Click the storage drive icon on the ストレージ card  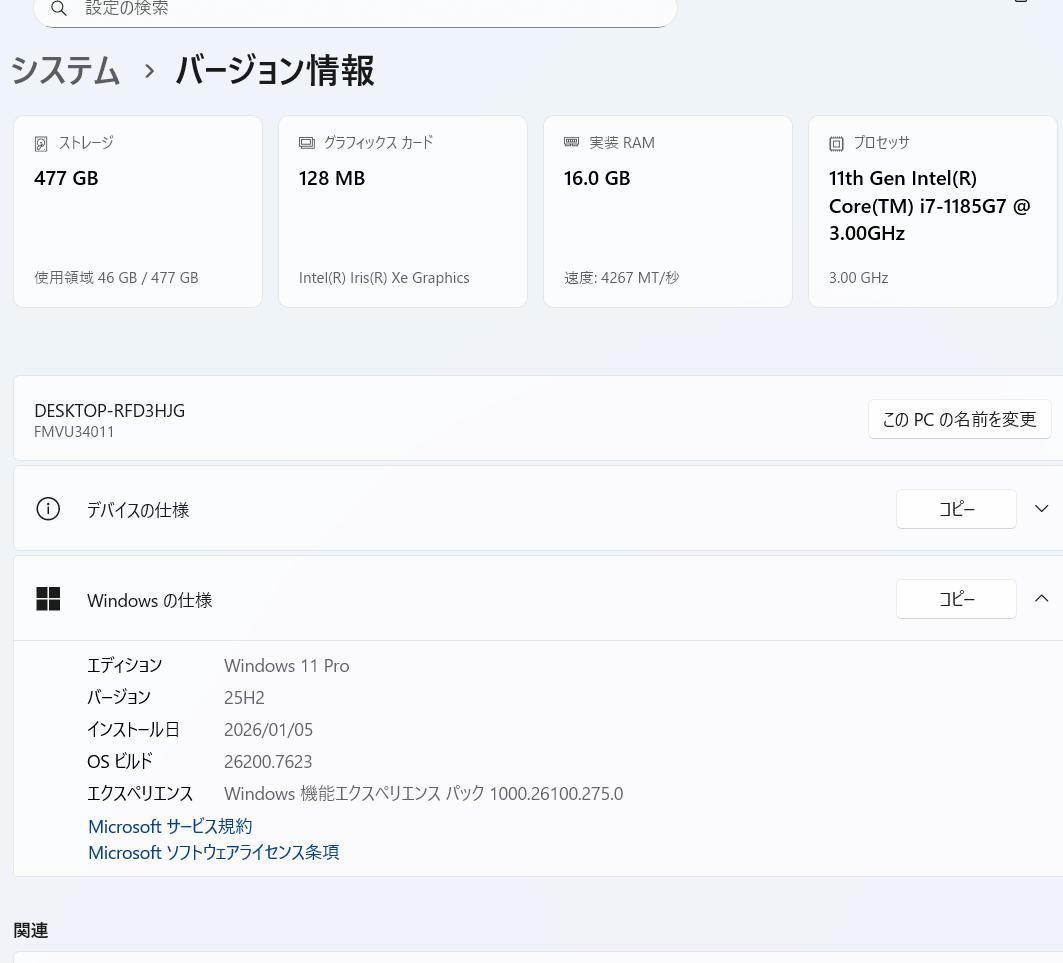[41, 143]
